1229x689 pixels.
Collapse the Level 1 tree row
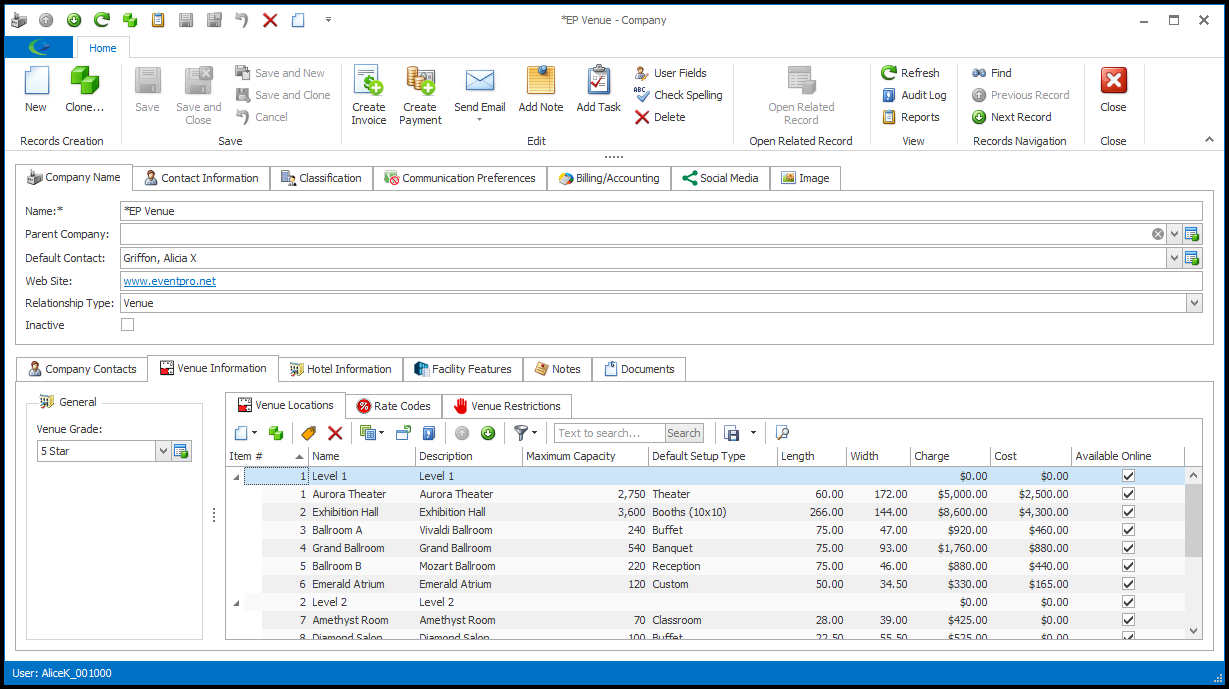[237, 477]
